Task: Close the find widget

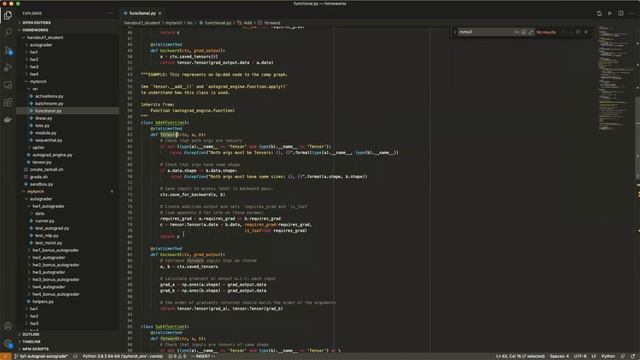Action: pyautogui.click(x=586, y=32)
